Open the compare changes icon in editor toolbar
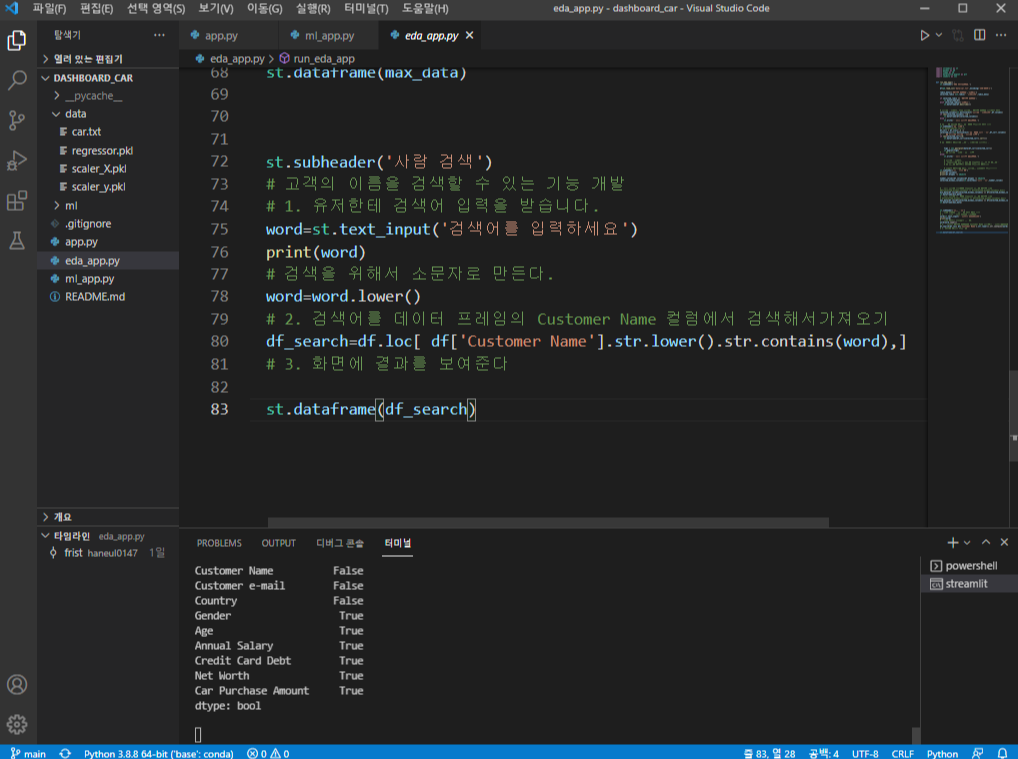The height and width of the screenshot is (759, 1018). click(x=958, y=35)
